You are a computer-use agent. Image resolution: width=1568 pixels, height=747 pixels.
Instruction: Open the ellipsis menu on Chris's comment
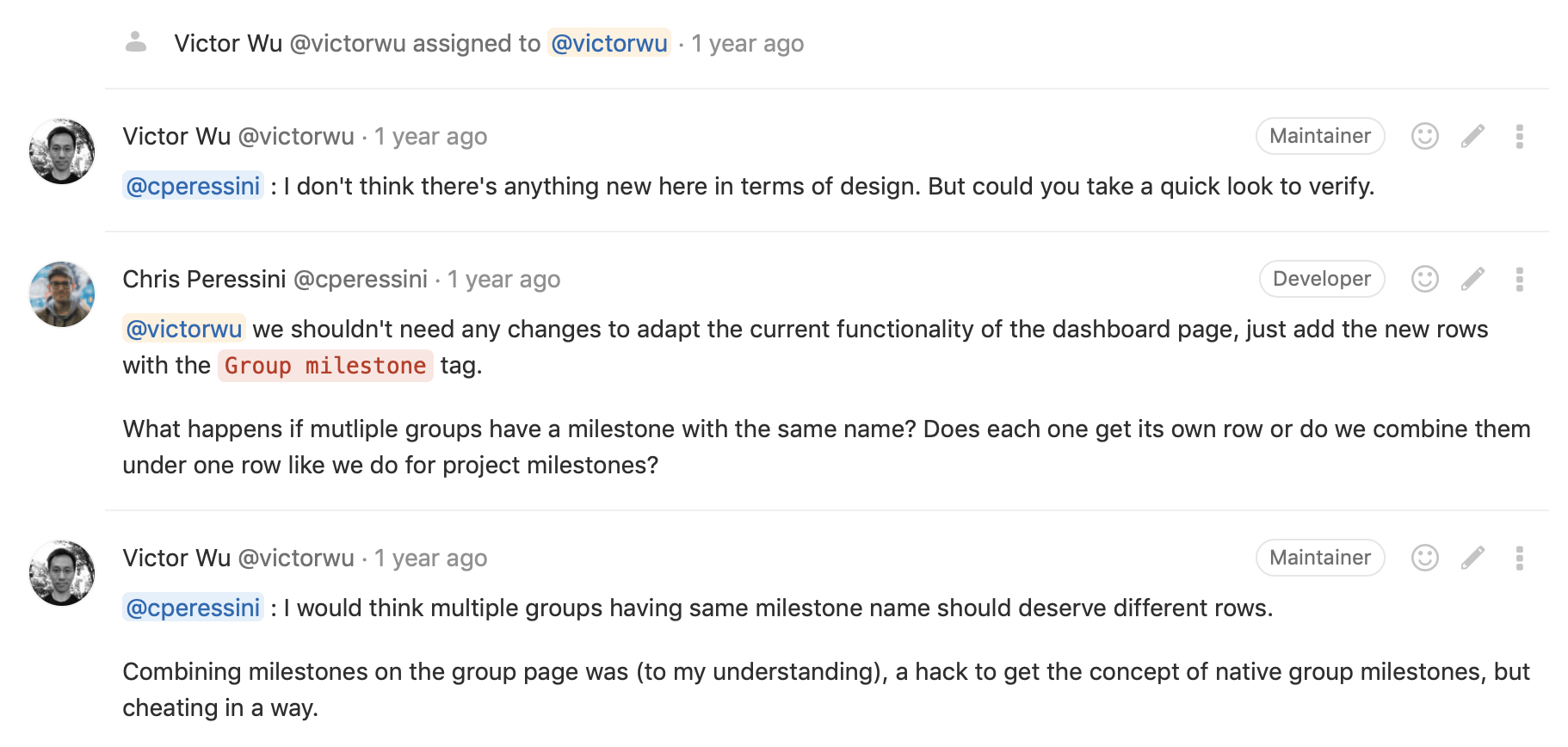tap(1520, 279)
